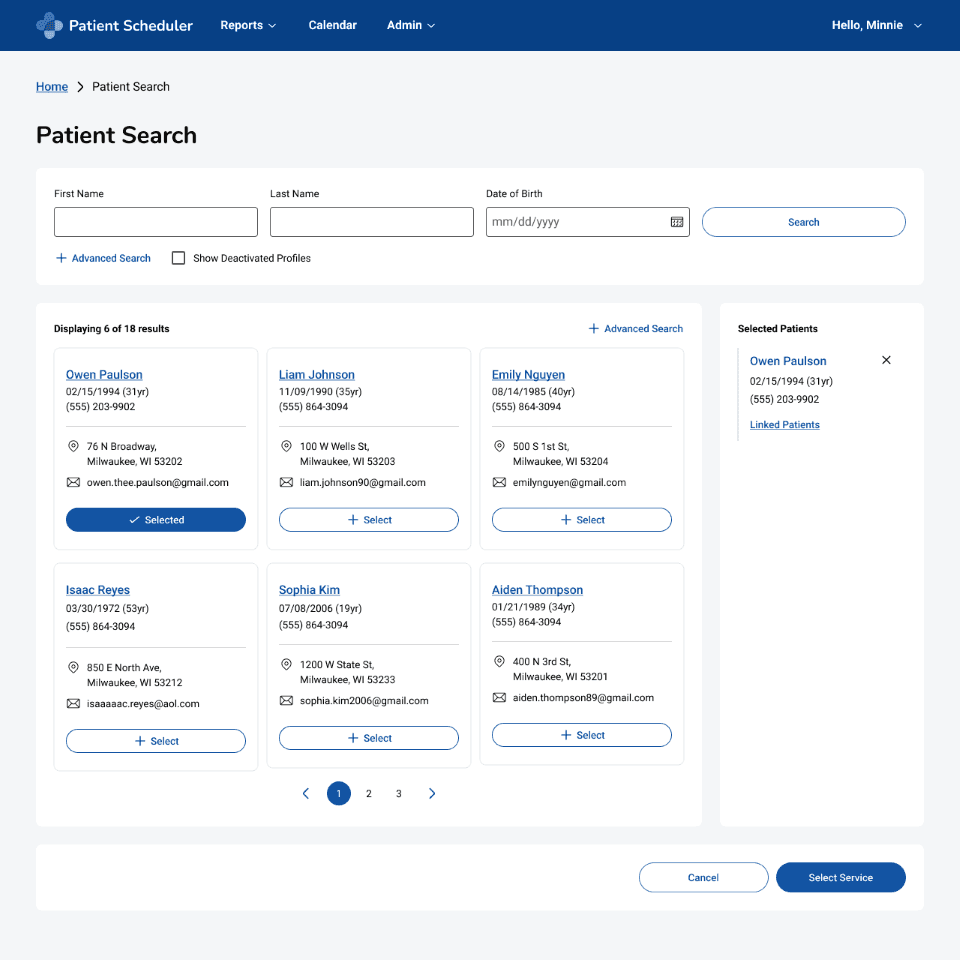Remove Owen Paulson from Selected Patients

tap(886, 360)
